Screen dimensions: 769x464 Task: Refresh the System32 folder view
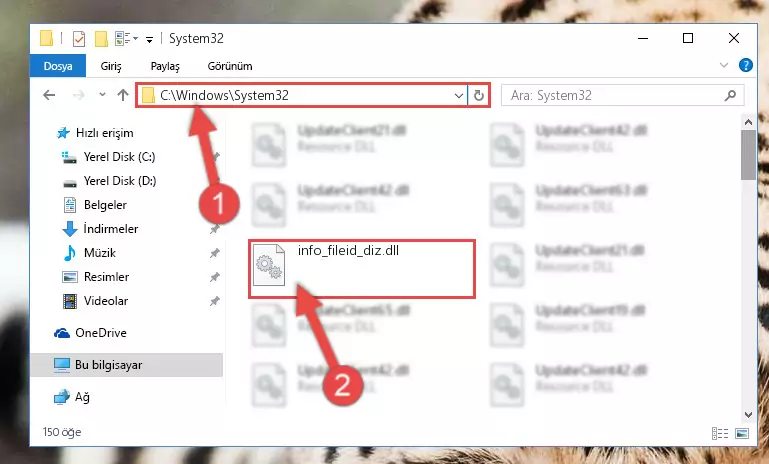click(x=479, y=95)
